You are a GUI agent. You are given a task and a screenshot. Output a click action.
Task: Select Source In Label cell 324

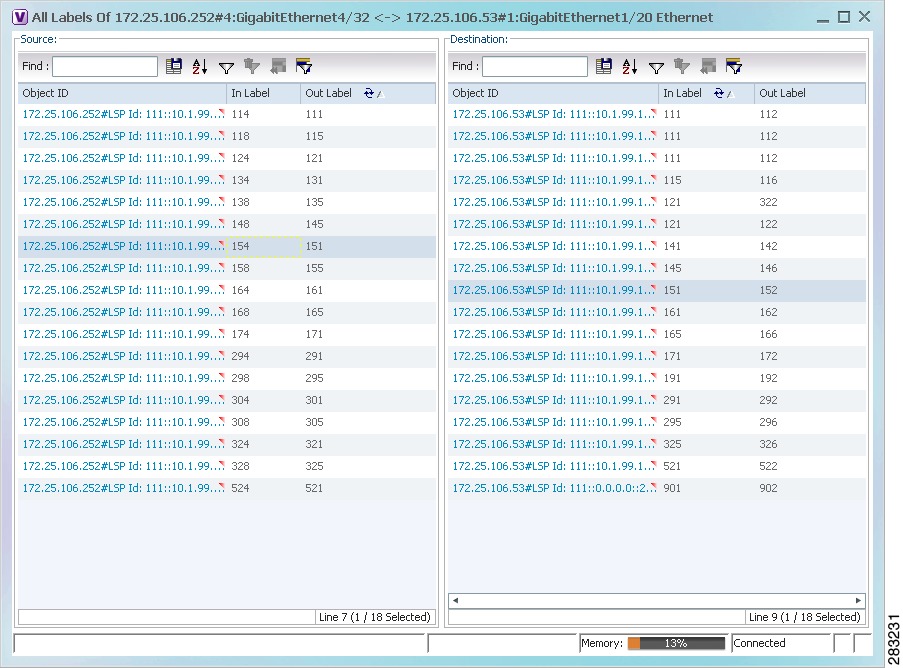pos(263,444)
